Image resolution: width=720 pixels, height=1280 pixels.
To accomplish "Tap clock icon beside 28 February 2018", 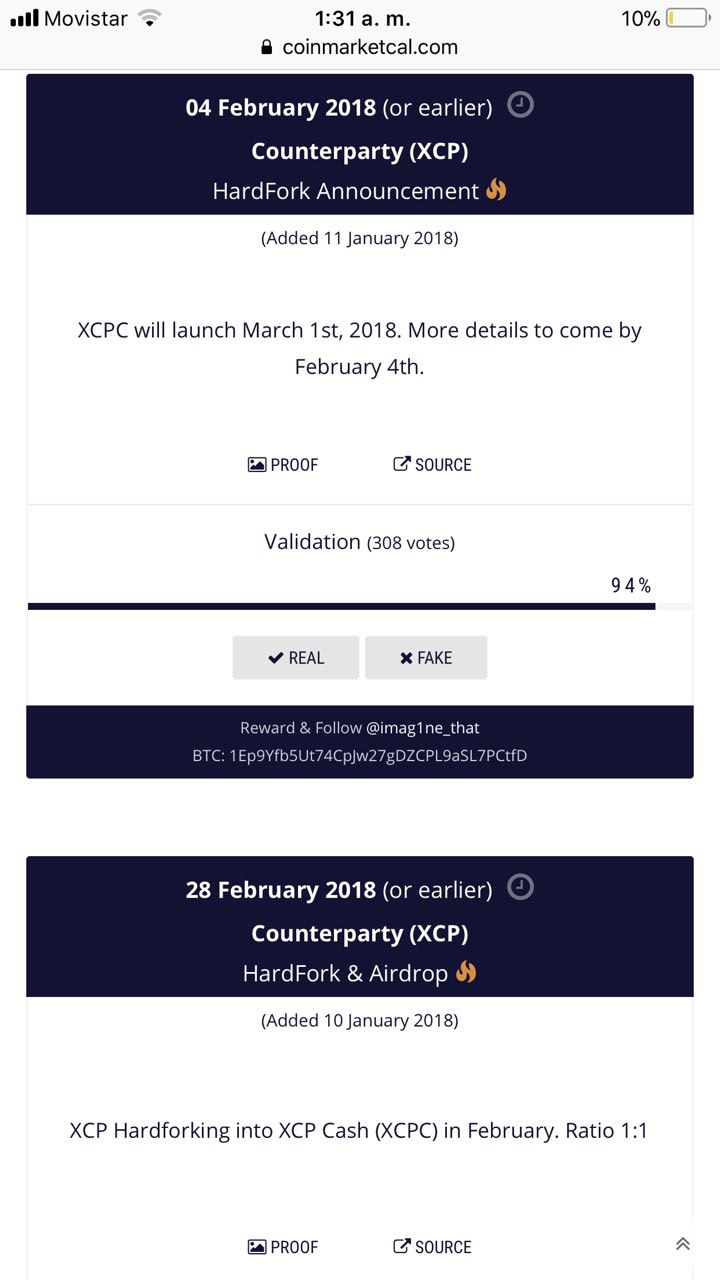I will [520, 887].
